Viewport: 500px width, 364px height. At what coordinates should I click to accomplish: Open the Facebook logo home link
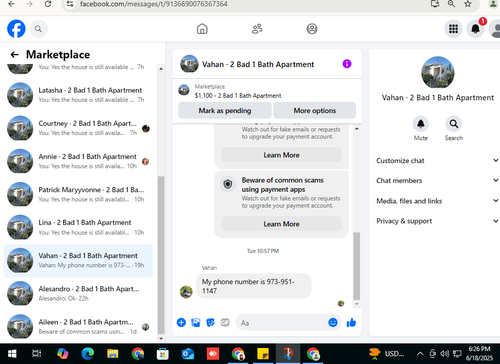coord(16,29)
